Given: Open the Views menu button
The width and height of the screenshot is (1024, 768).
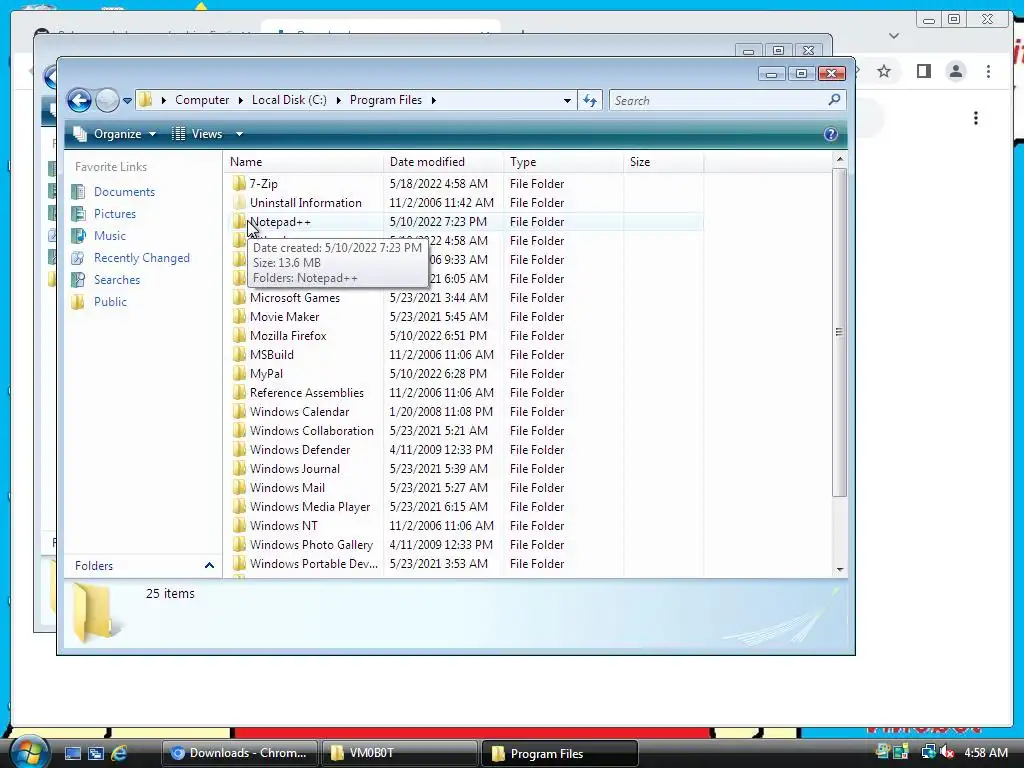Looking at the screenshot, I should coord(198,134).
